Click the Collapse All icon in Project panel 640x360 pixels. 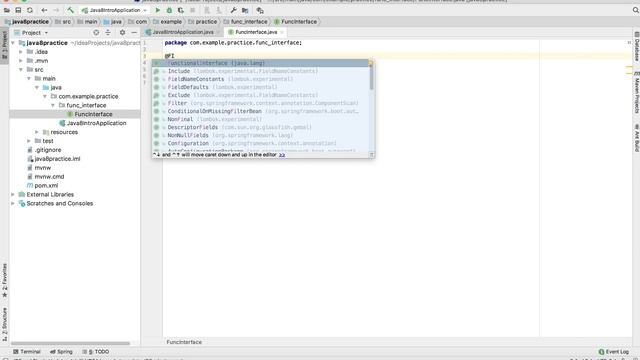(x=108, y=33)
